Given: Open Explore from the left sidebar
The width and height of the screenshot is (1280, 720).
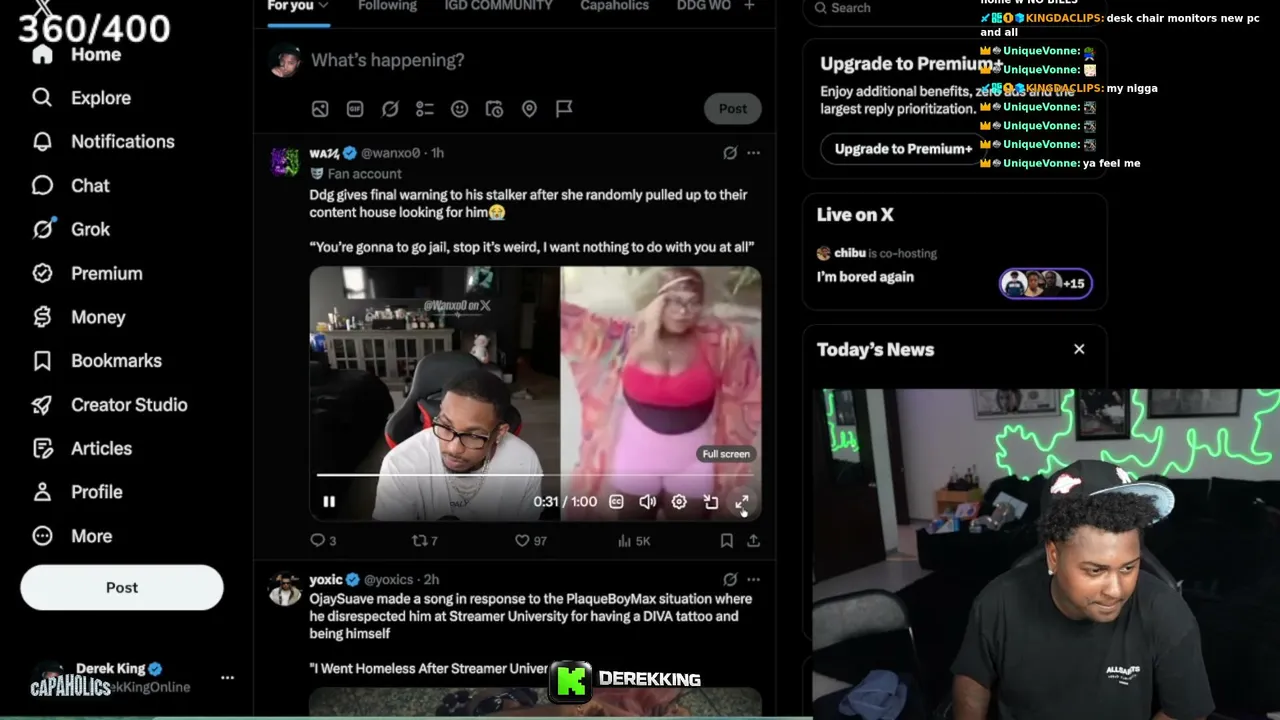Looking at the screenshot, I should [x=81, y=98].
